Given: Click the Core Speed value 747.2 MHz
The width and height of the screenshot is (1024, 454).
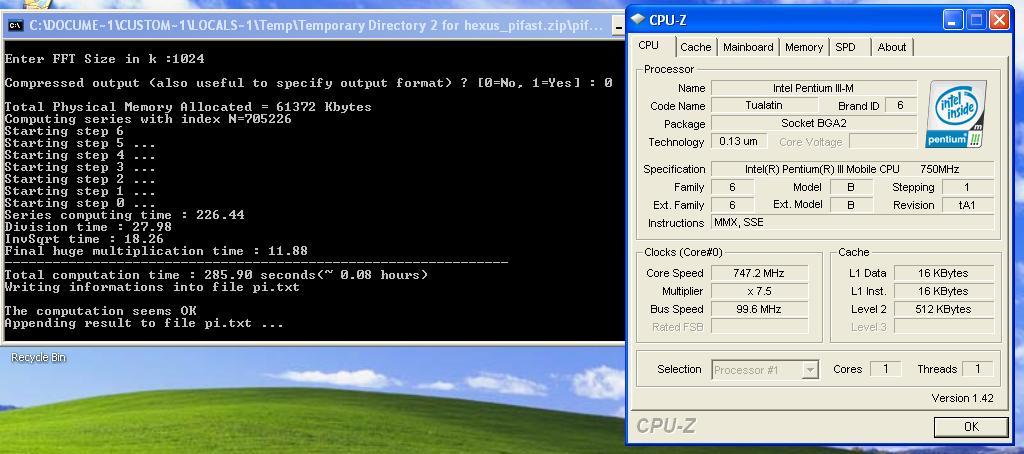Looking at the screenshot, I should pos(760,273).
